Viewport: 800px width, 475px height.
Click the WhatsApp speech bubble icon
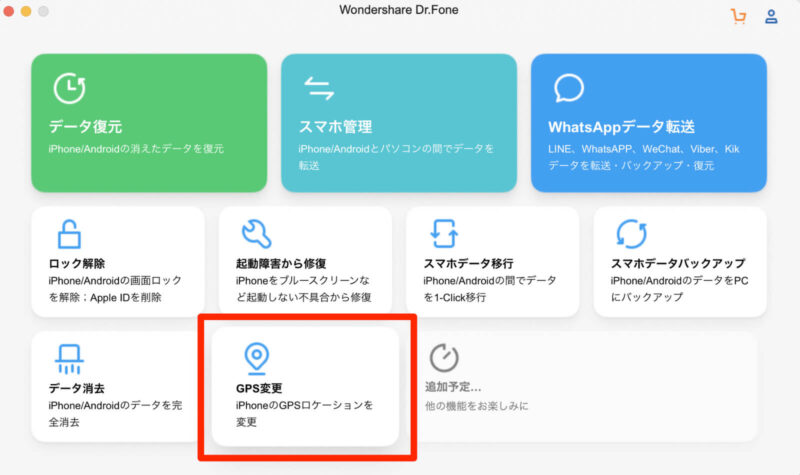coord(568,88)
